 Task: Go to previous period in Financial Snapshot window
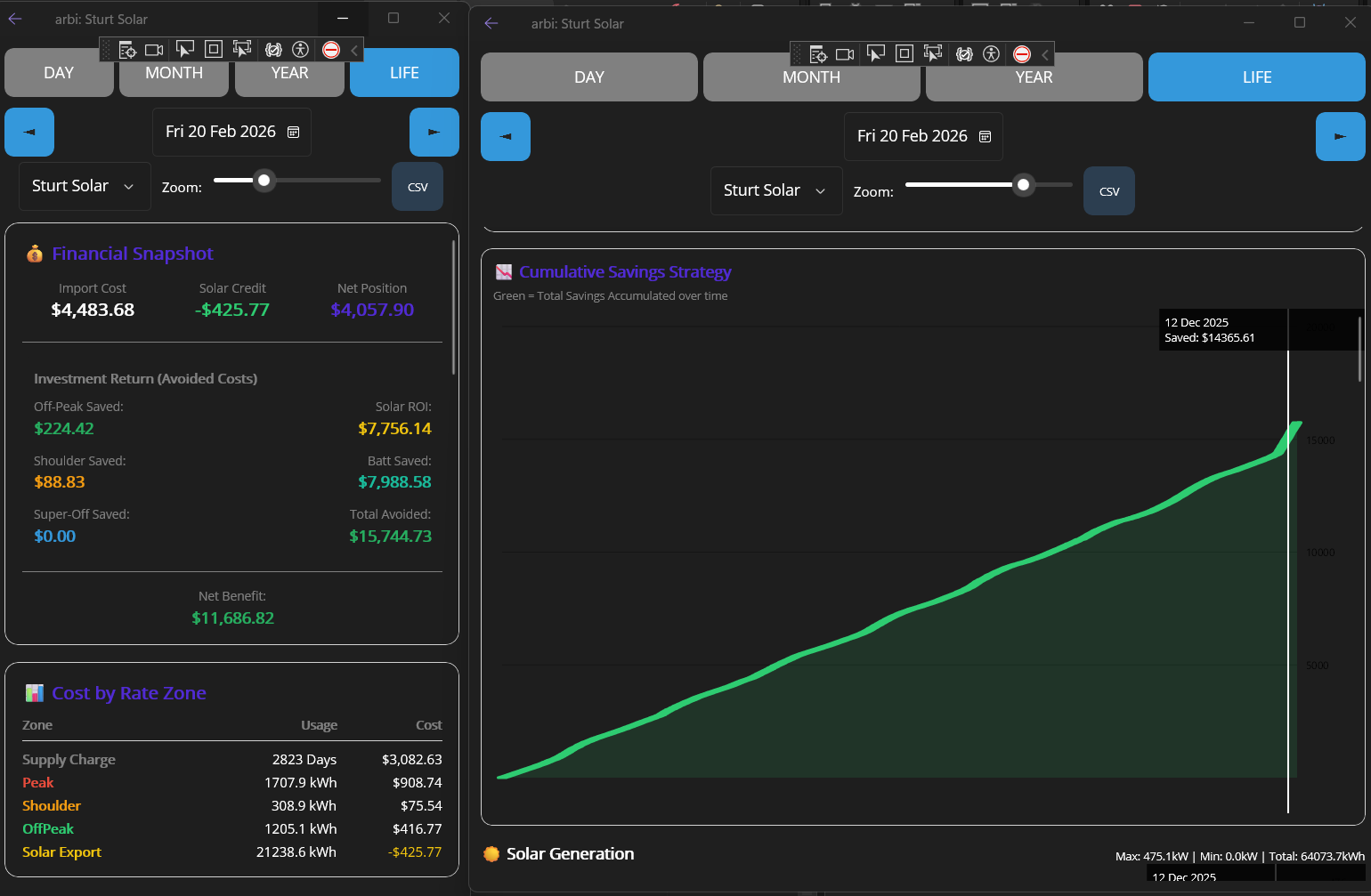pos(29,132)
